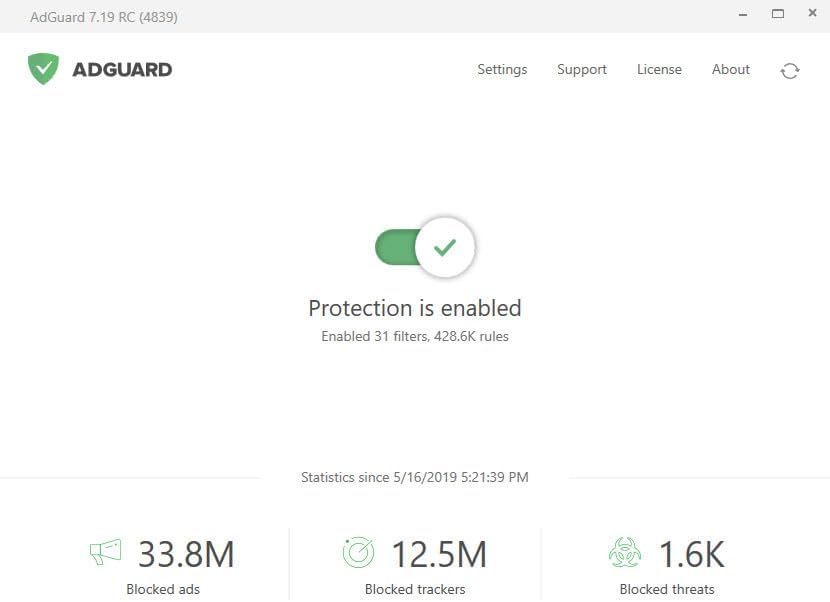Click the 1.6K blocked threats count
The image size is (830, 602).
pyautogui.click(x=691, y=554)
